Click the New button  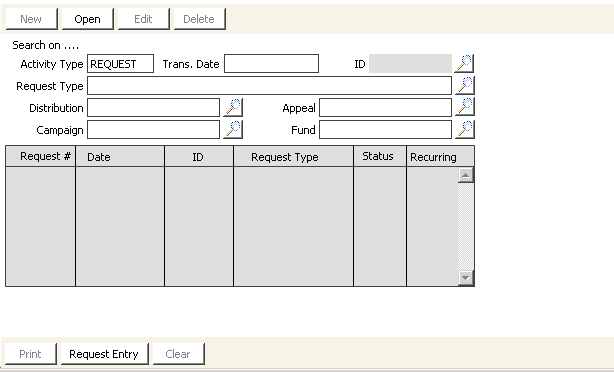click(31, 19)
